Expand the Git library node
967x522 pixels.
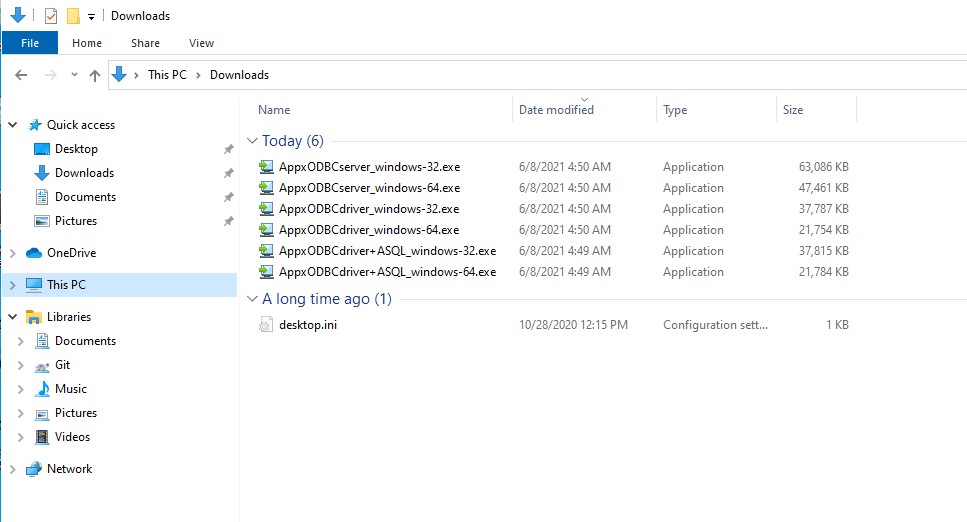pyautogui.click(x=20, y=365)
